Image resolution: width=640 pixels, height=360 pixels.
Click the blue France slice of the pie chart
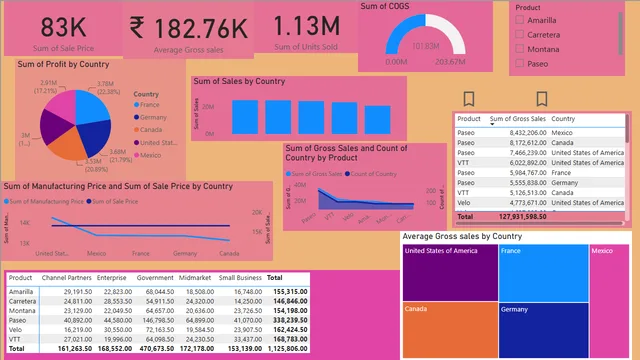click(x=90, y=107)
